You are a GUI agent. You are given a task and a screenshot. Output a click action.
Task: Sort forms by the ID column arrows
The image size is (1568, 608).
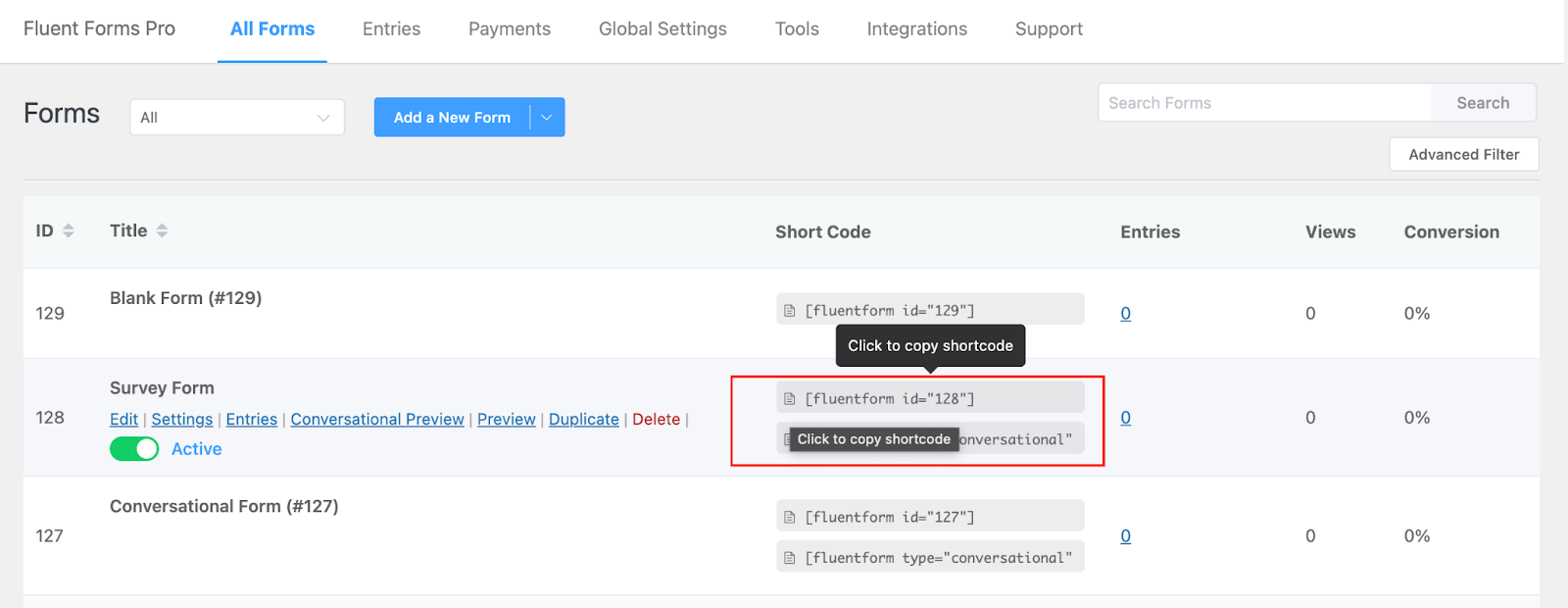point(69,230)
